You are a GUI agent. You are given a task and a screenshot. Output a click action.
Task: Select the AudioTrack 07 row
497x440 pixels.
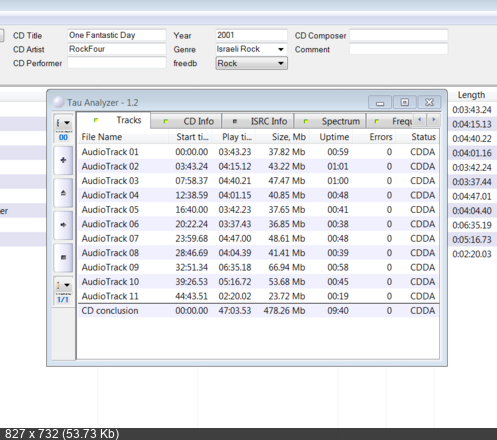[x=258, y=239]
